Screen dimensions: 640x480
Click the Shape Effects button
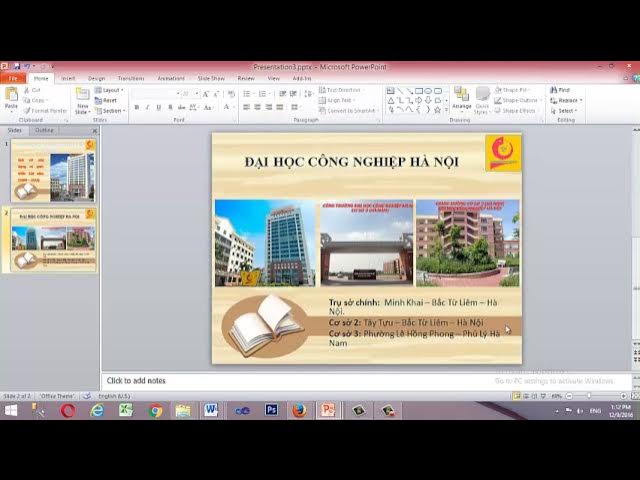click(x=515, y=111)
